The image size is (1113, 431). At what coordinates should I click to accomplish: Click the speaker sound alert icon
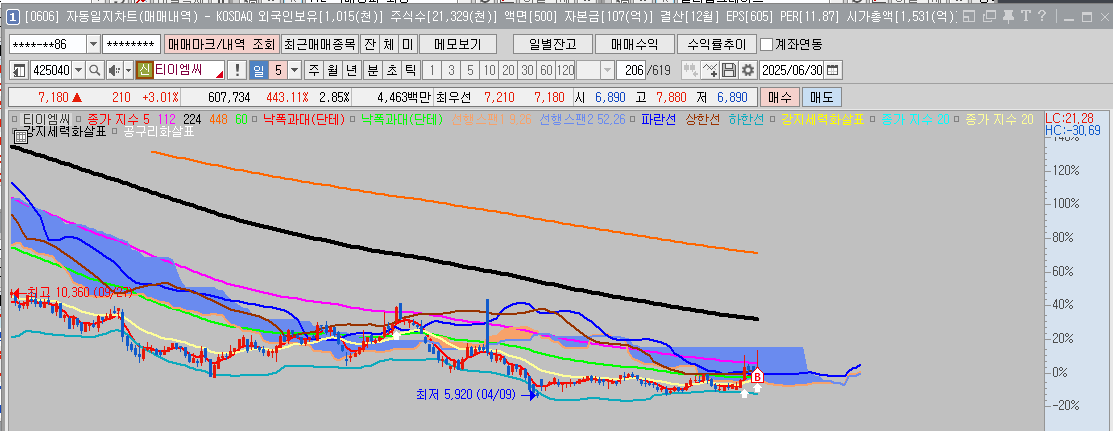[x=114, y=70]
